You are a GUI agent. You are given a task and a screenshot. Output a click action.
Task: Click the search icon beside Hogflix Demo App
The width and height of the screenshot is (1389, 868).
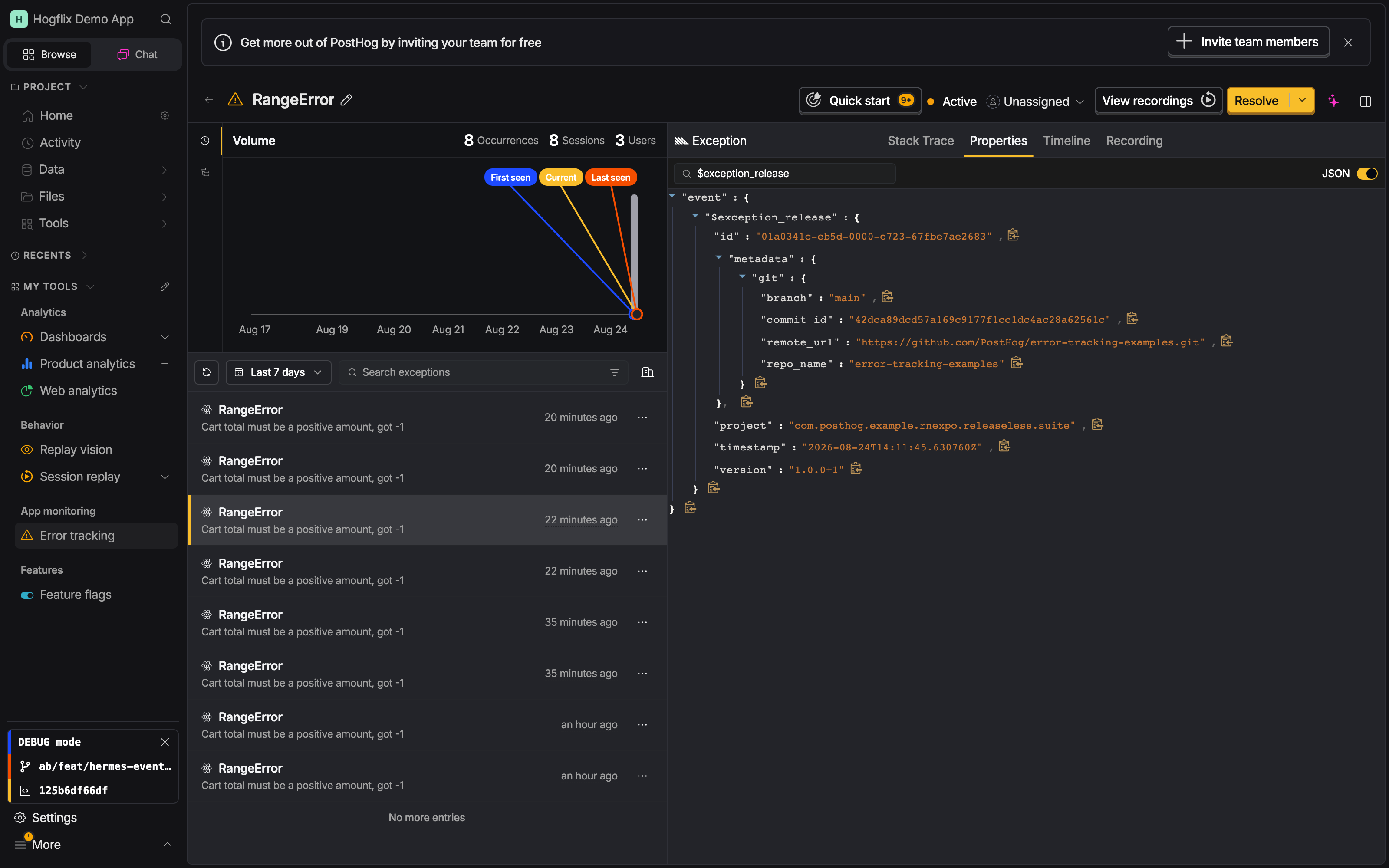(165, 20)
